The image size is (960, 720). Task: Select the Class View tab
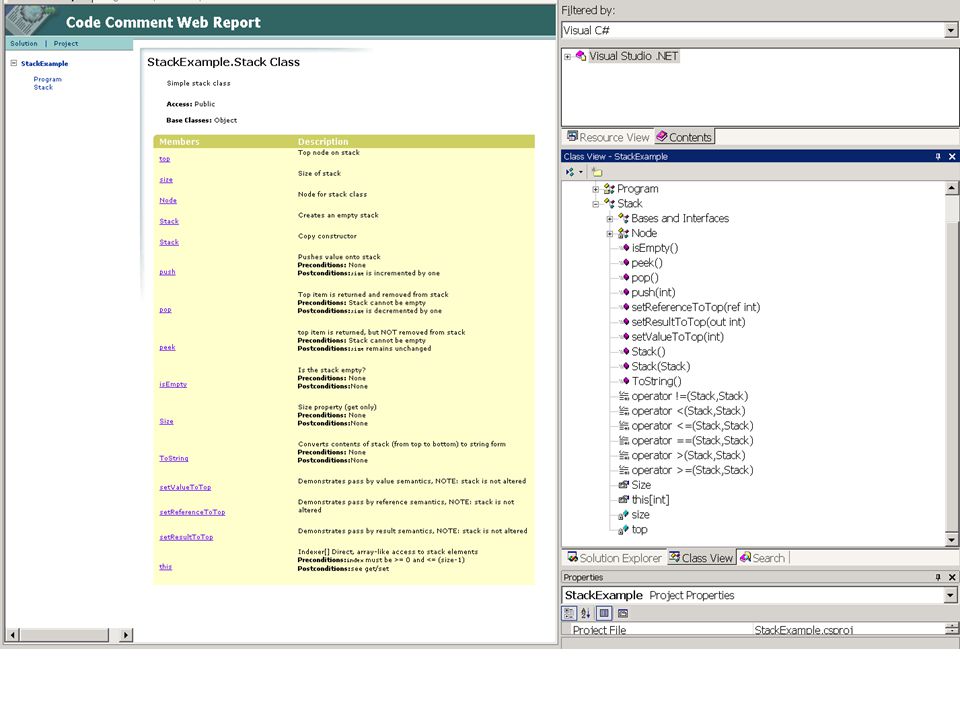tap(701, 558)
